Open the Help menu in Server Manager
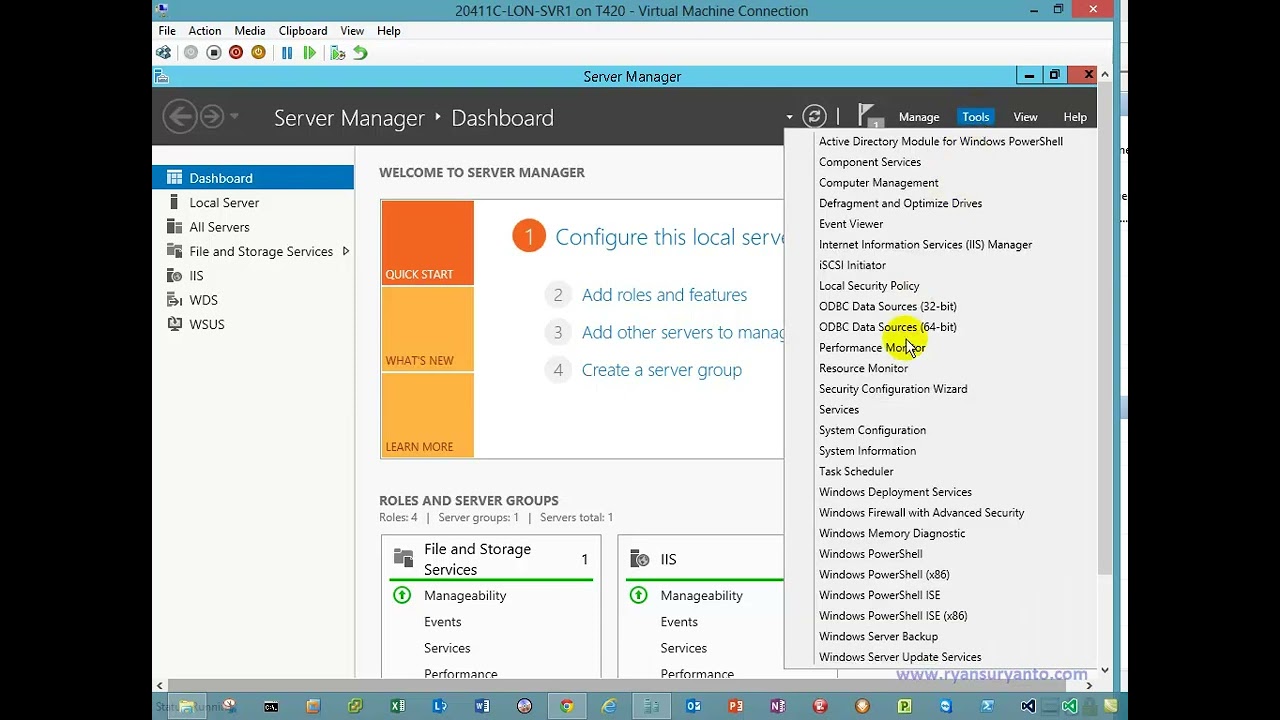This screenshot has width=1280, height=720. click(x=1075, y=117)
